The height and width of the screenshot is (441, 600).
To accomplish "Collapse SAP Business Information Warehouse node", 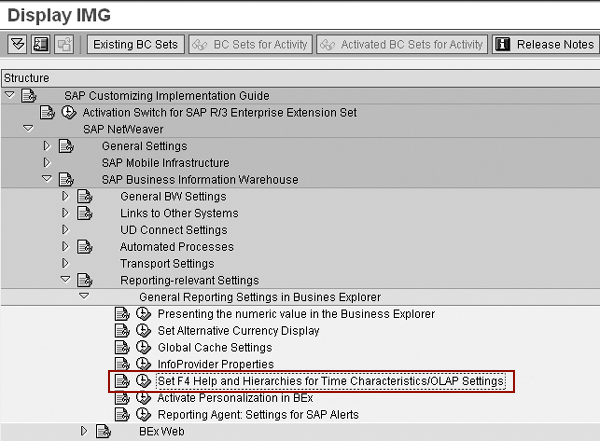I will pos(47,178).
